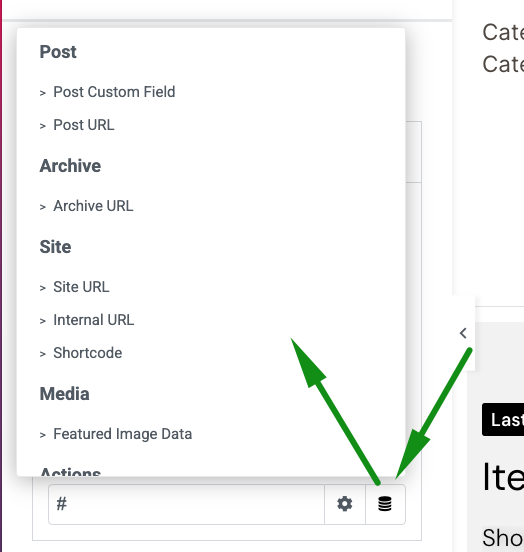Select Archive URL entry
The height and width of the screenshot is (552, 524).
click(93, 206)
